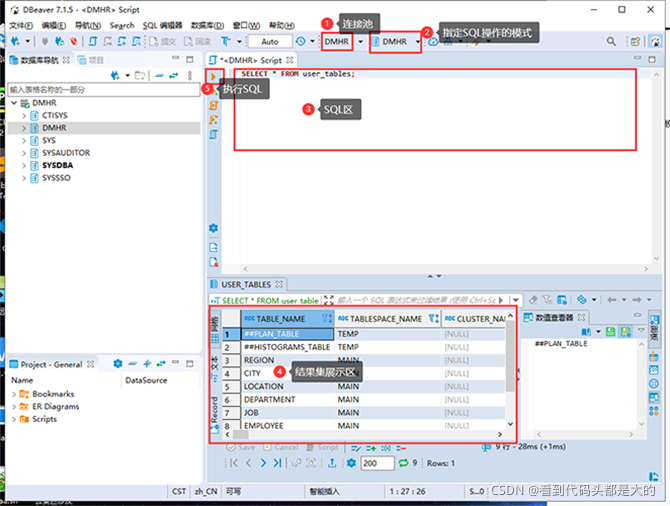
Task: Toggle the Record view side tab
Action: coord(215,415)
